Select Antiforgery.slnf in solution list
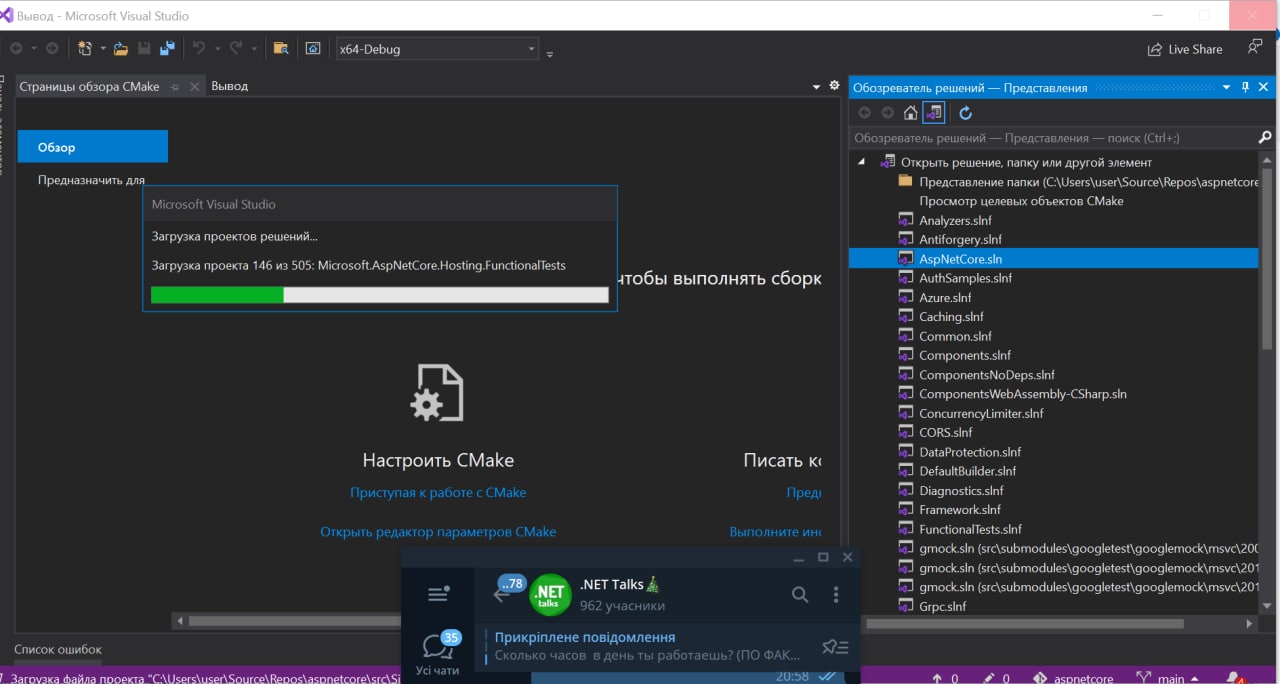Screen dimensions: 1280x684 point(960,239)
